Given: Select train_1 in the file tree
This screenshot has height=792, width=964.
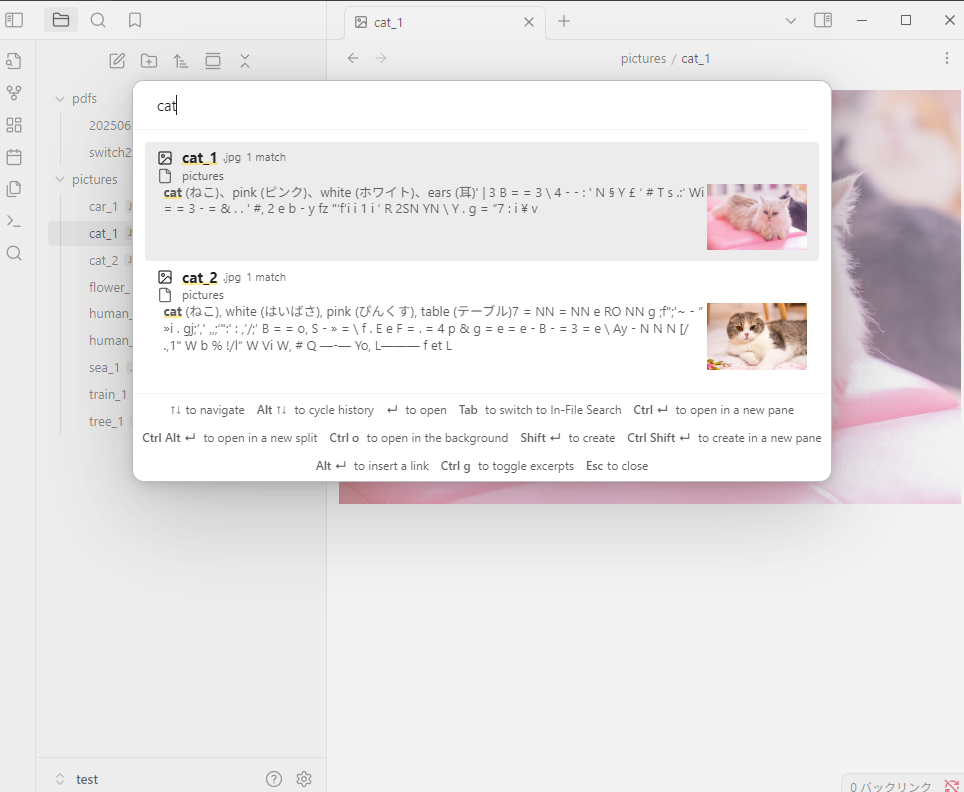Looking at the screenshot, I should point(108,395).
